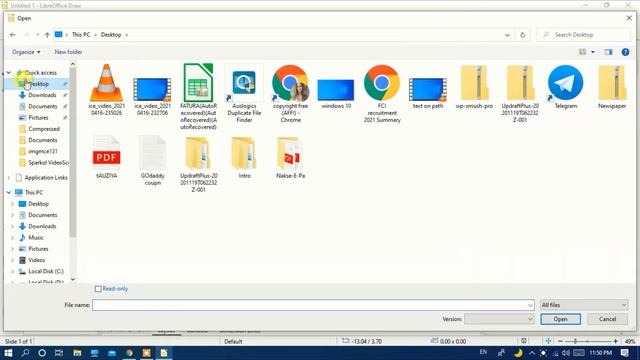Click the Open button
Image resolution: width=640 pixels, height=360 pixels.
point(560,319)
